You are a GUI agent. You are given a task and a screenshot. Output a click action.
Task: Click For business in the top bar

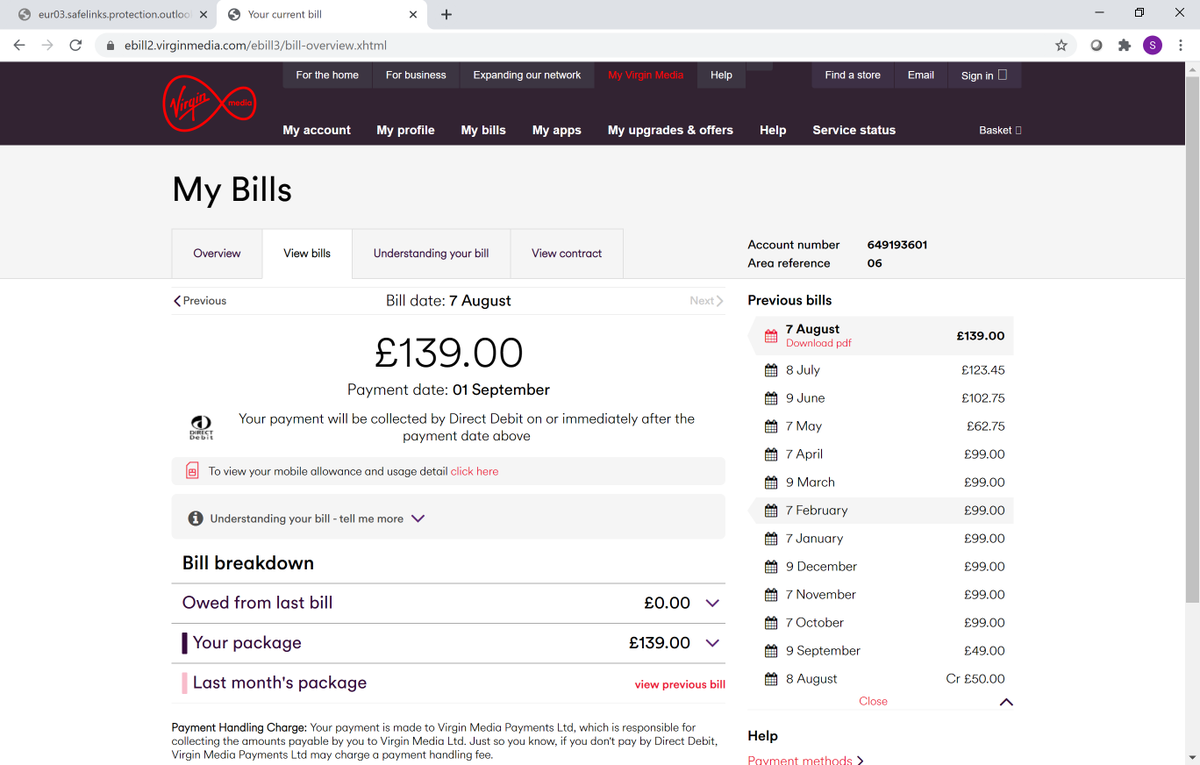pos(416,75)
